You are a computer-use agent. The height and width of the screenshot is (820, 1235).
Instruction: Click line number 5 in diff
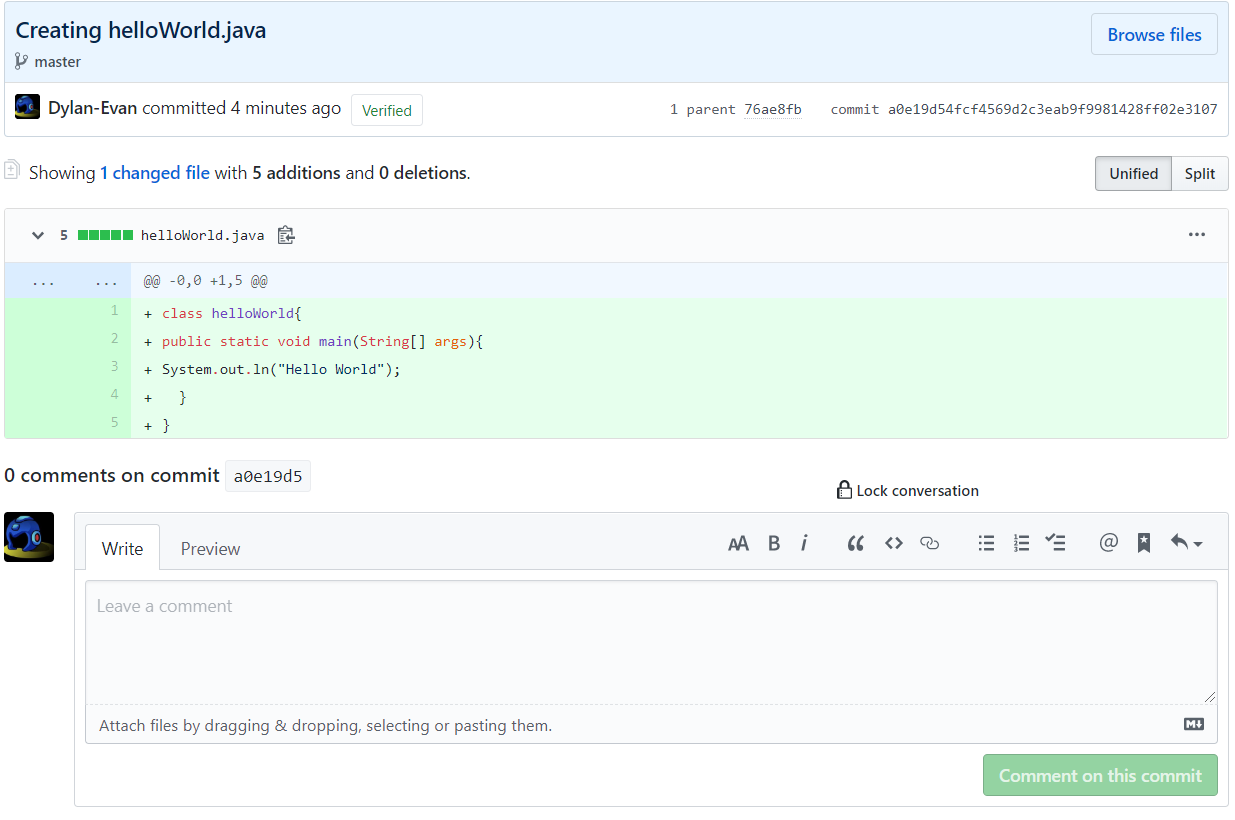tap(114, 423)
